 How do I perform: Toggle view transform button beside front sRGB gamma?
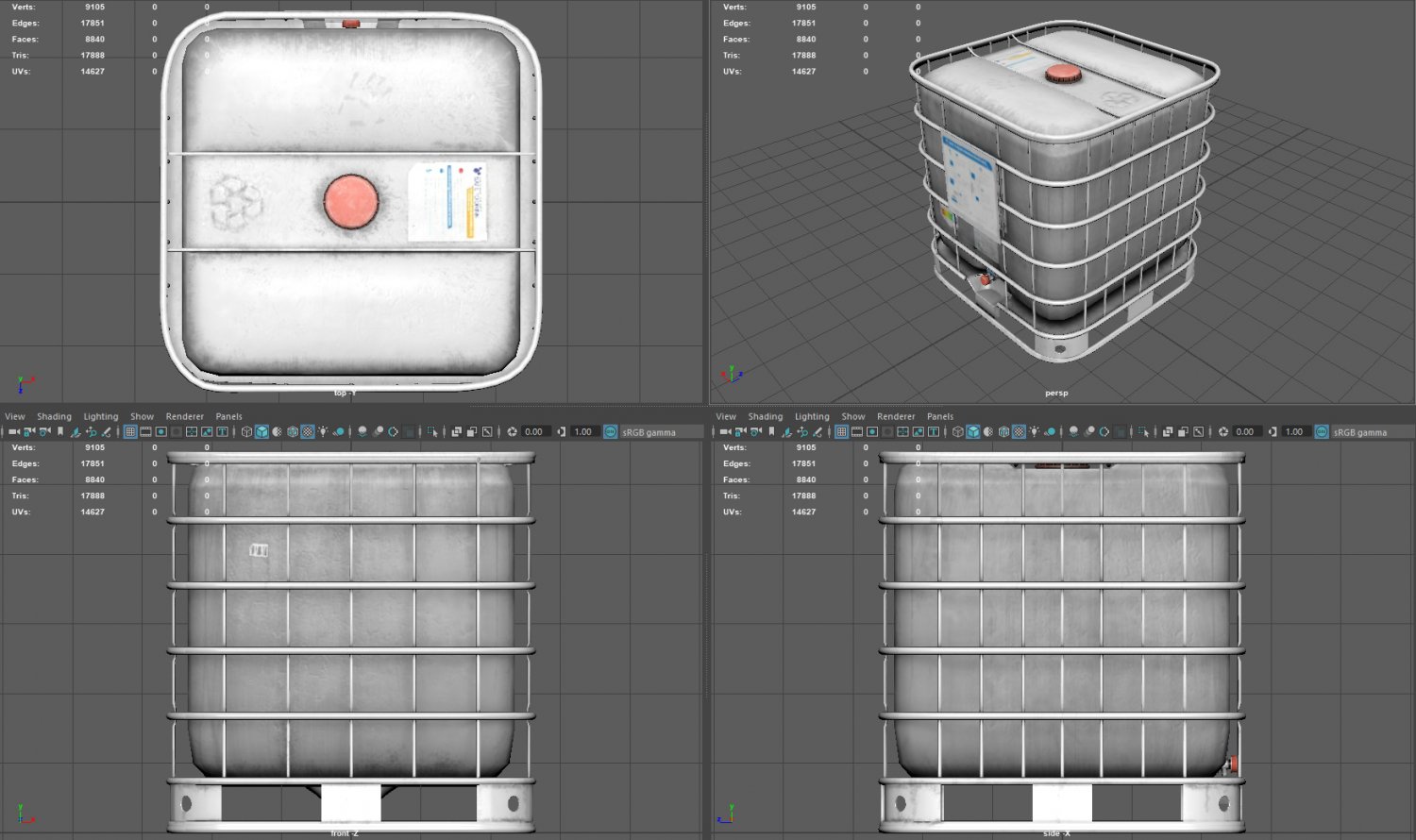611,432
